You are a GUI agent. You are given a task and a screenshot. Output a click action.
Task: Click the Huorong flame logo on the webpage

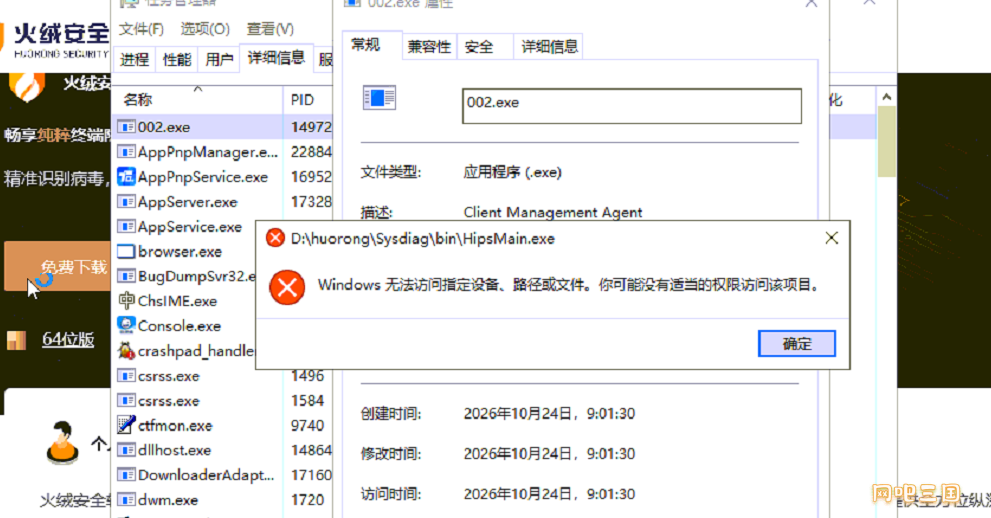pos(27,87)
